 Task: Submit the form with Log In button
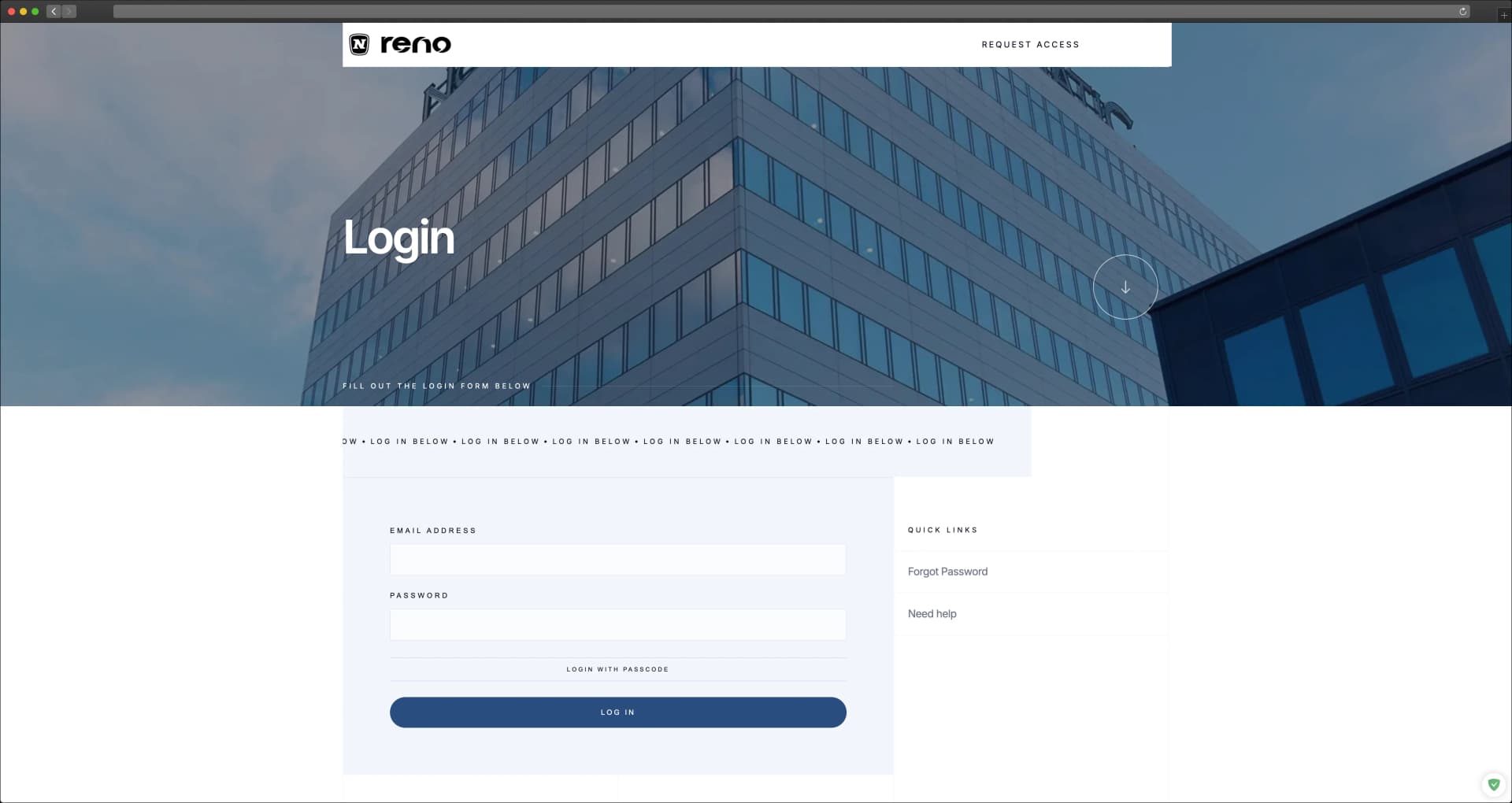point(617,712)
